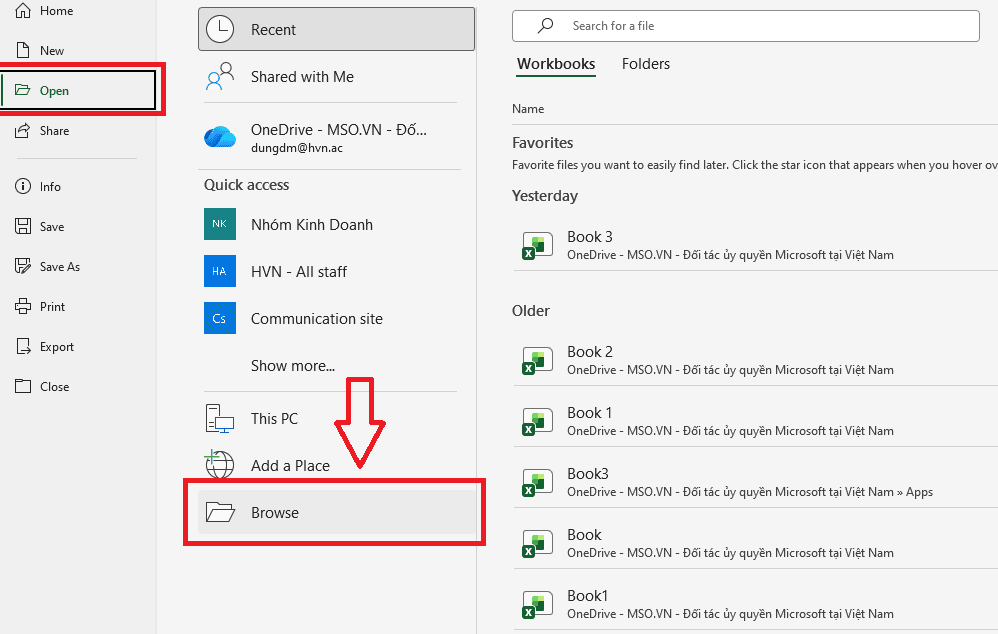The image size is (998, 634).
Task: Click the Export icon
Action: (23, 346)
